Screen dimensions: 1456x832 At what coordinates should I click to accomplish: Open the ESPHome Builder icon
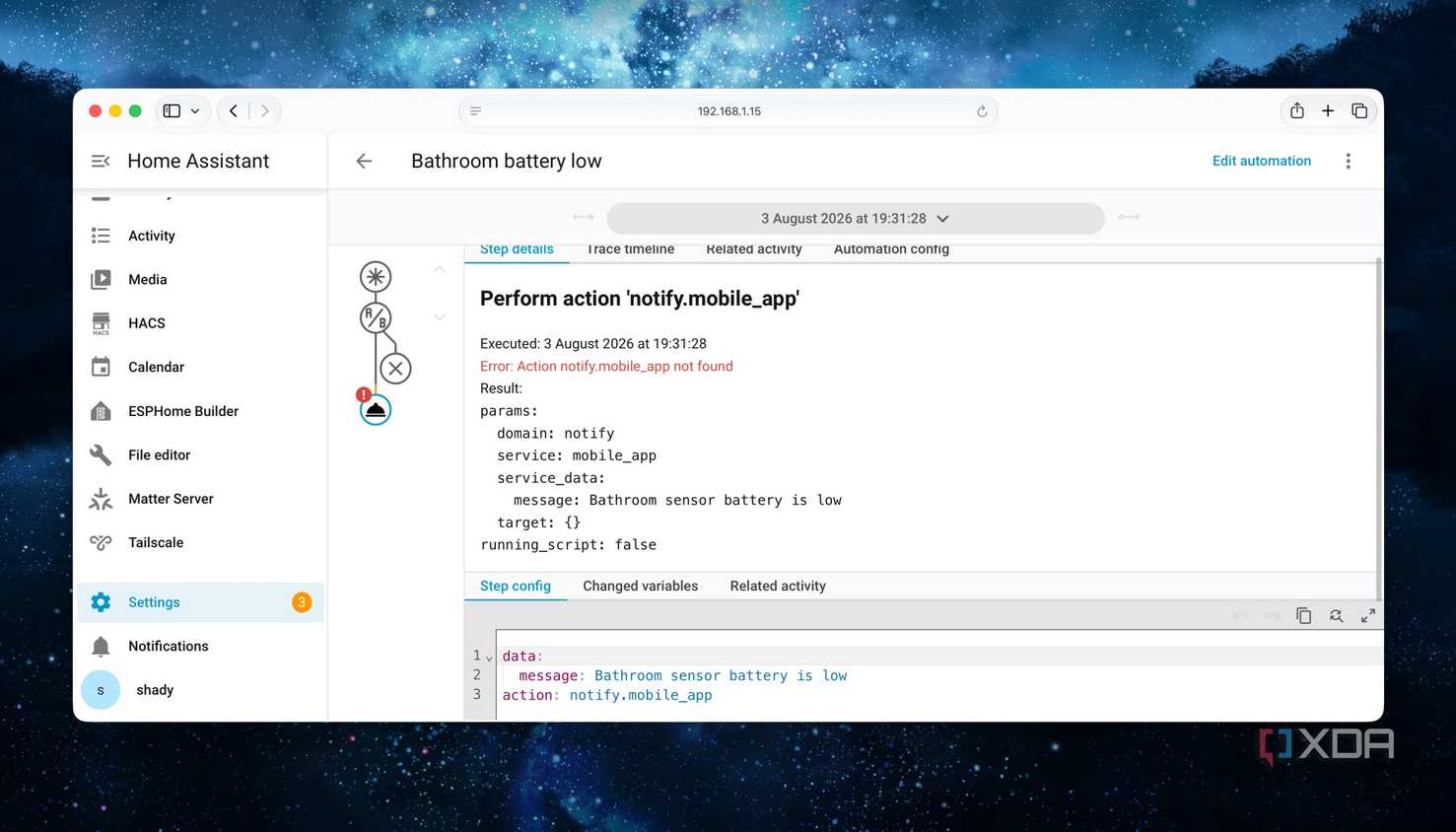(101, 411)
